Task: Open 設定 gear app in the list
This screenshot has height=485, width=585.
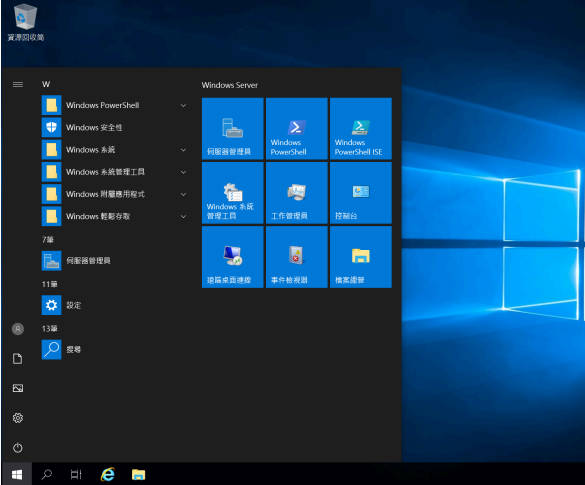Action: 116,305
